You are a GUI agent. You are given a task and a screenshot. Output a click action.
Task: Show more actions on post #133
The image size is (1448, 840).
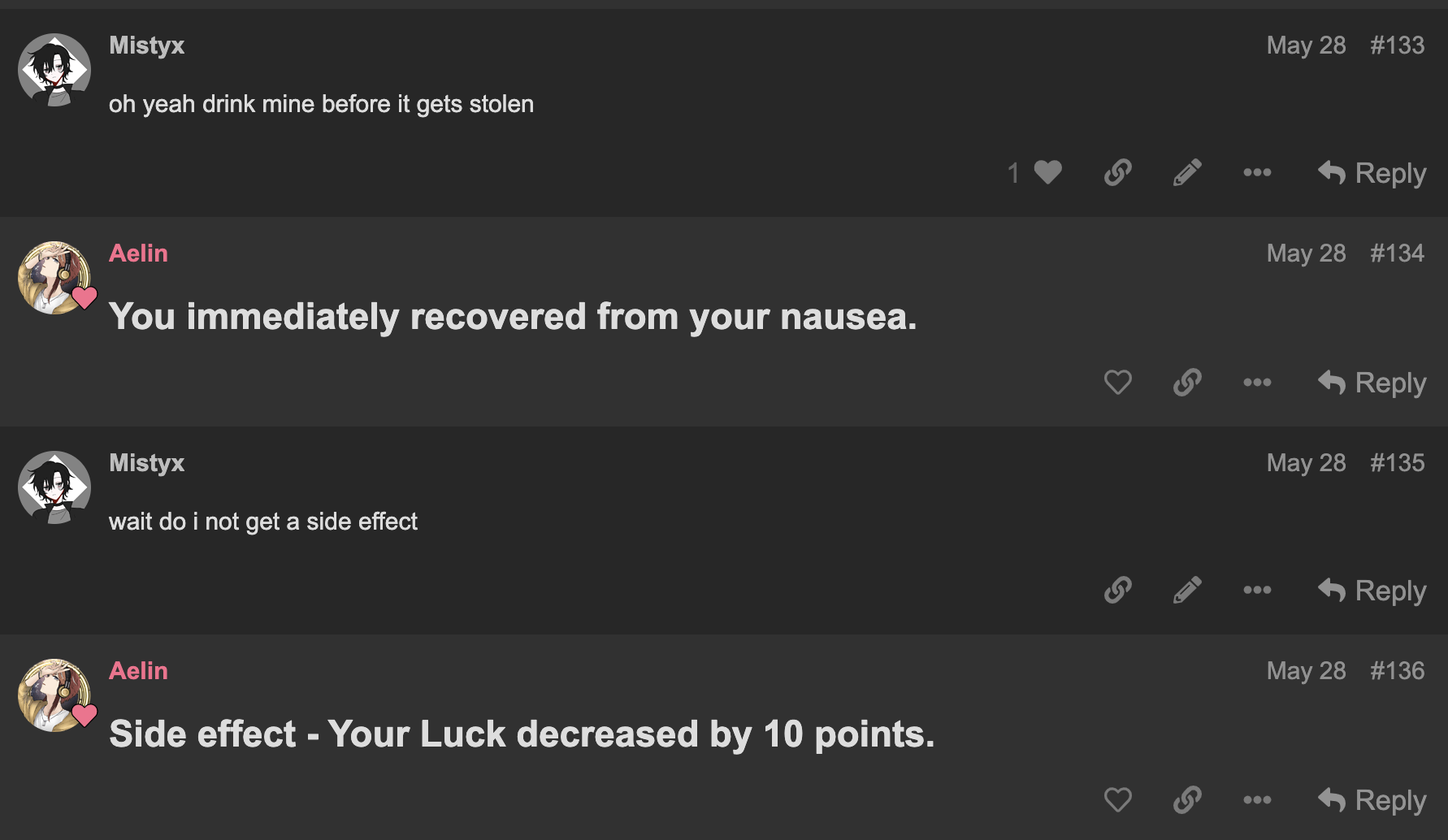1257,172
